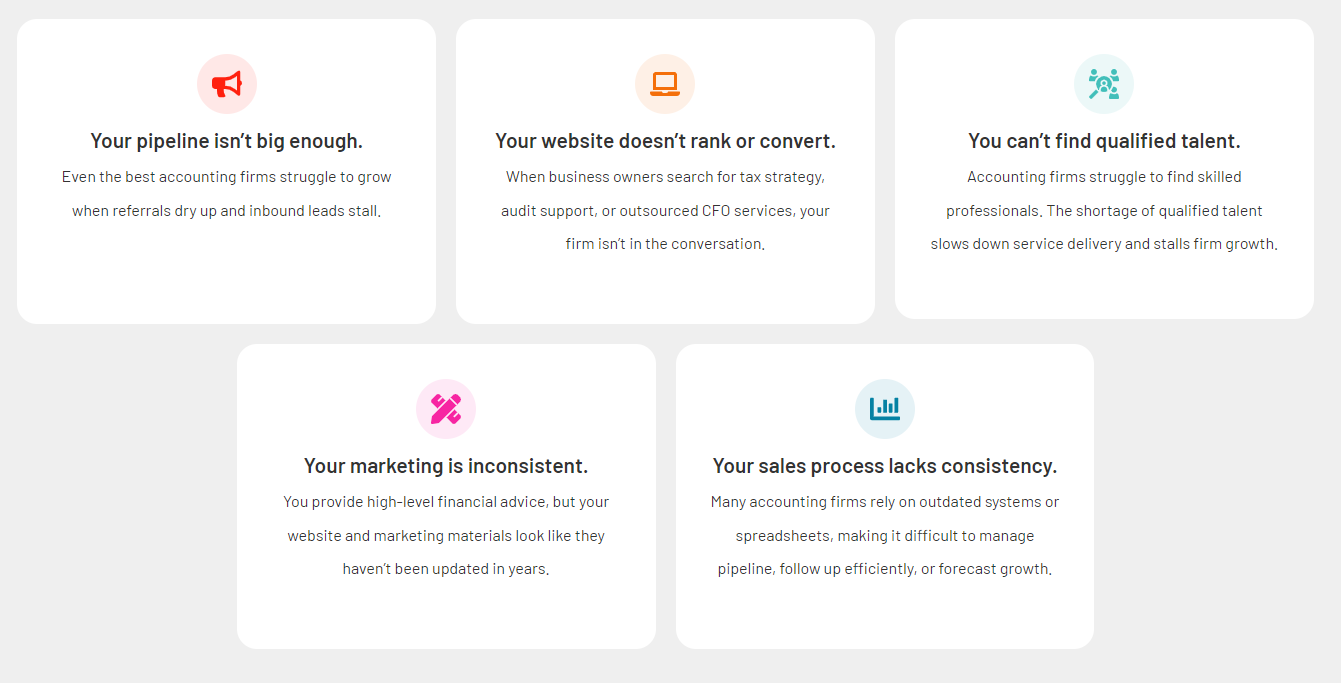Click the teal talent search icon
Viewport: 1341px width, 683px height.
click(1104, 84)
